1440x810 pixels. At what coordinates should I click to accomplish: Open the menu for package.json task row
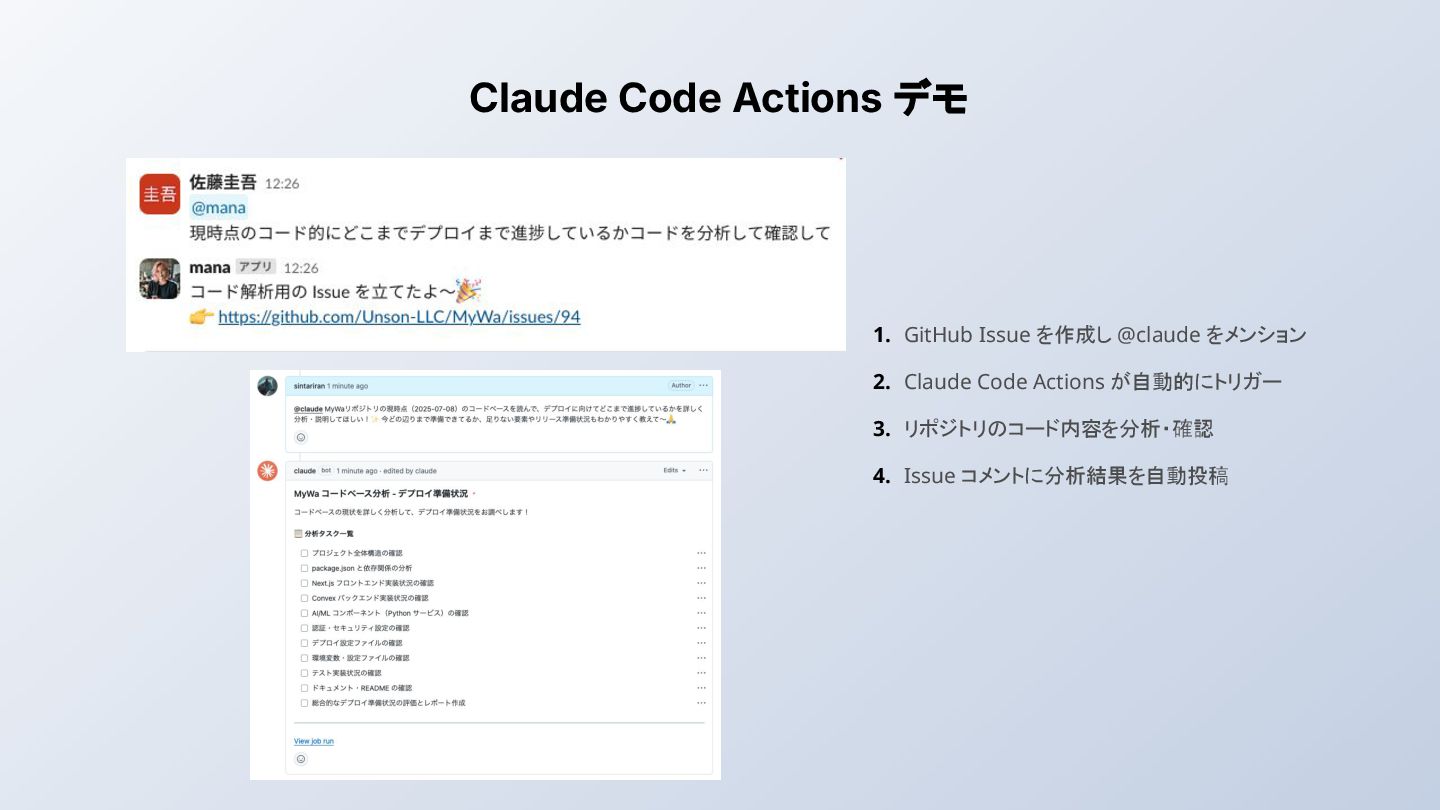701,568
